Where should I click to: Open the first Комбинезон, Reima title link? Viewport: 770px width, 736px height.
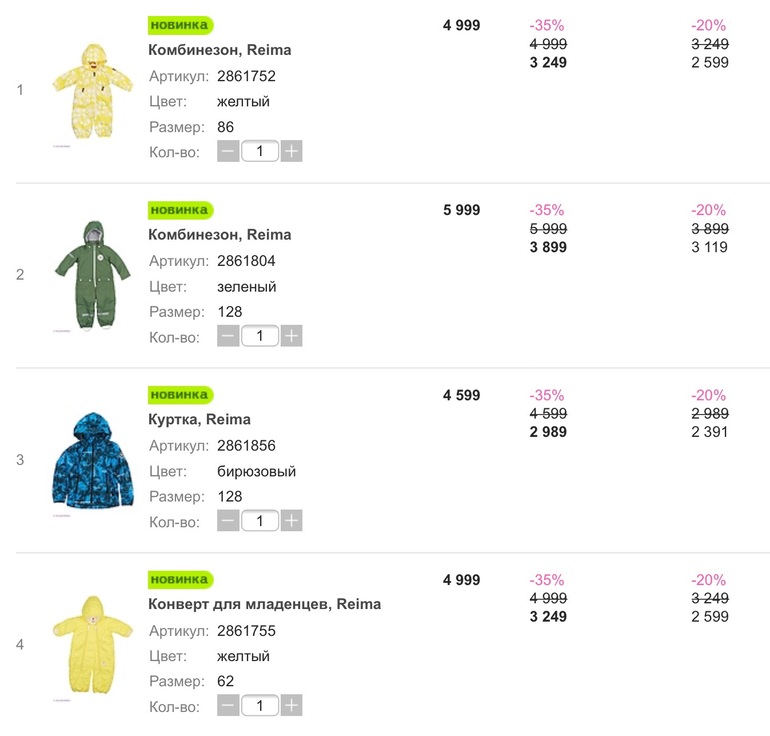click(x=219, y=50)
